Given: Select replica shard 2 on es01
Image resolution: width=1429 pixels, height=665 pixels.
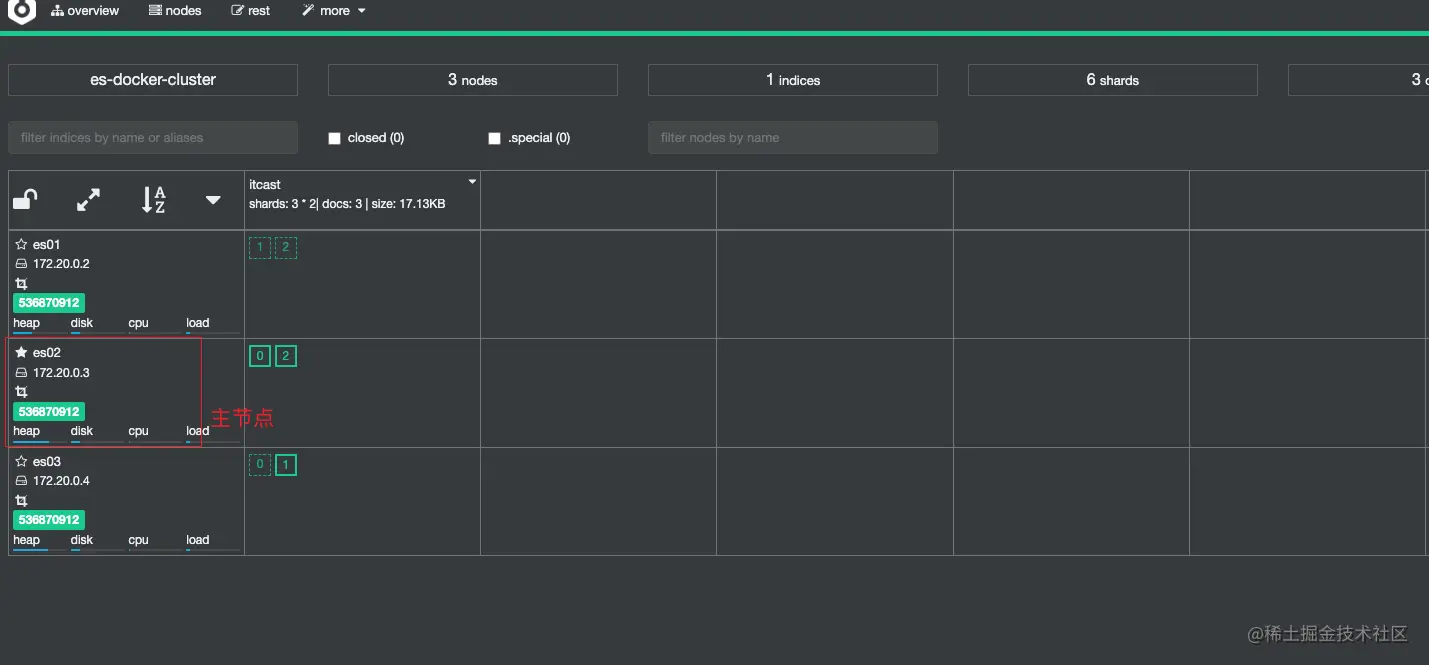Looking at the screenshot, I should pos(286,248).
